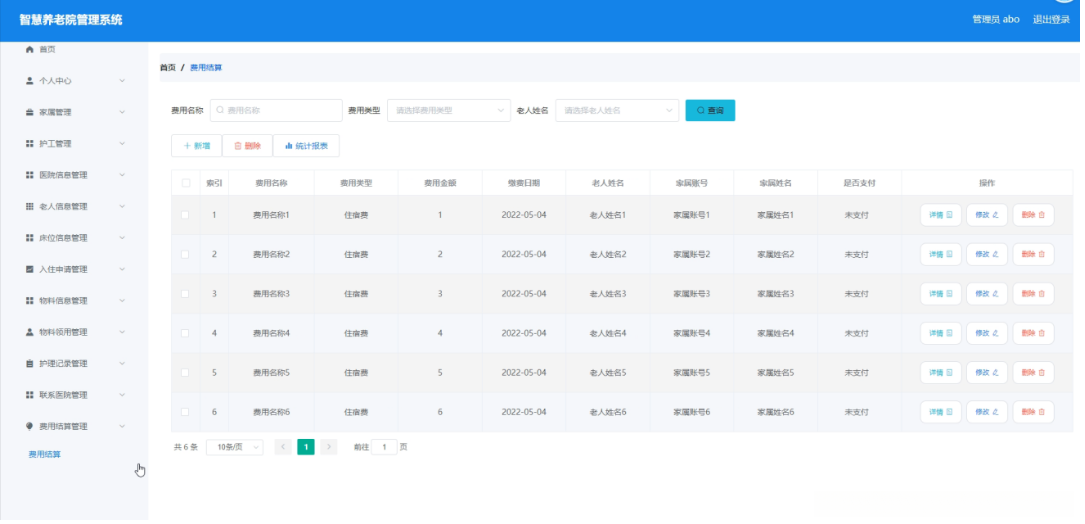The image size is (1085, 524).
Task: Open 护理记录管理 menu
Action: click(74, 363)
